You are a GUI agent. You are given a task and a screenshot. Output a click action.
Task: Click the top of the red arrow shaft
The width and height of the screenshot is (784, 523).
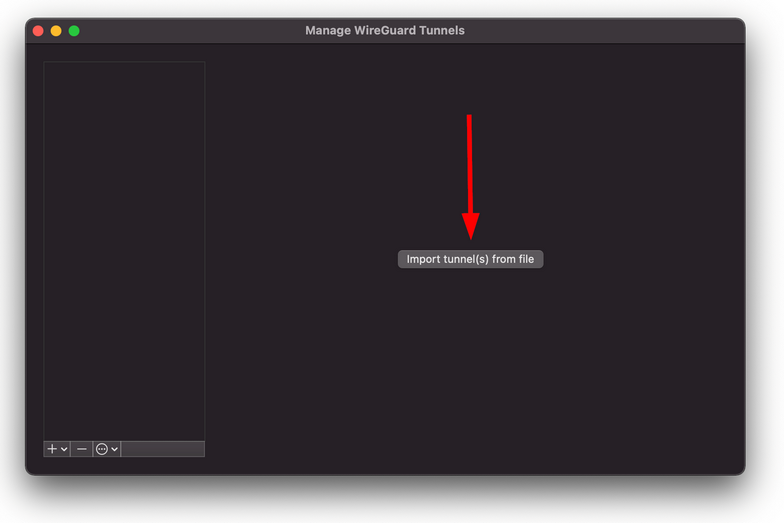point(469,122)
